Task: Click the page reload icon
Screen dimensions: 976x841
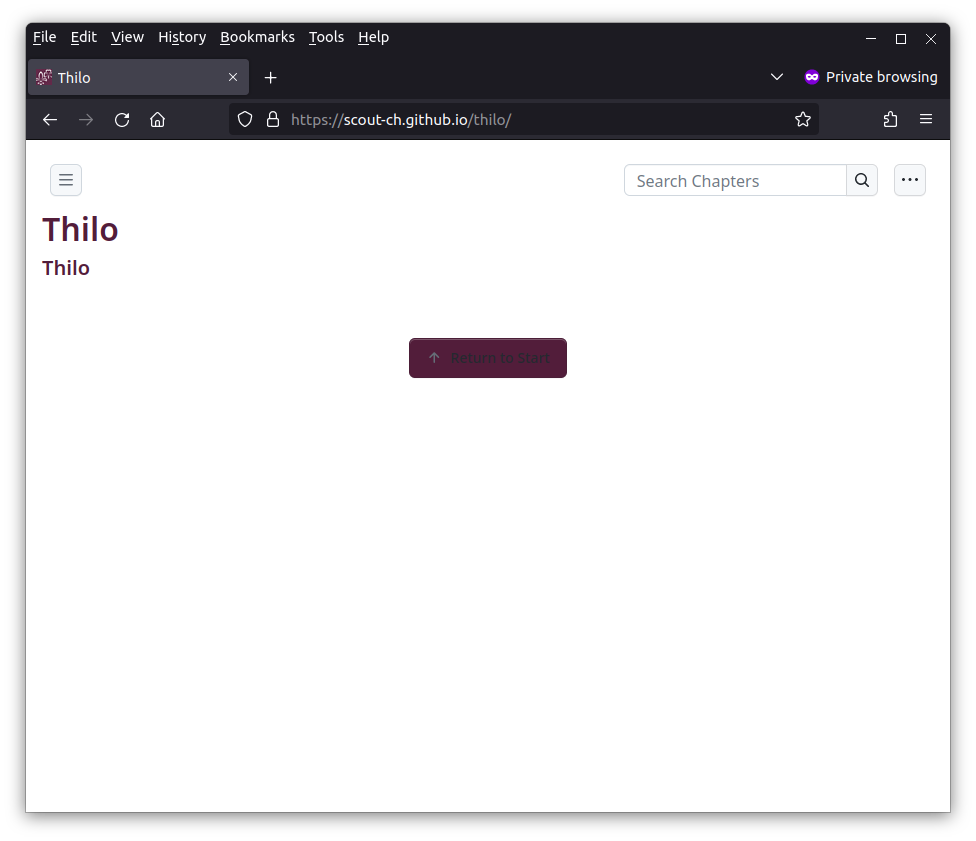Action: coord(122,119)
